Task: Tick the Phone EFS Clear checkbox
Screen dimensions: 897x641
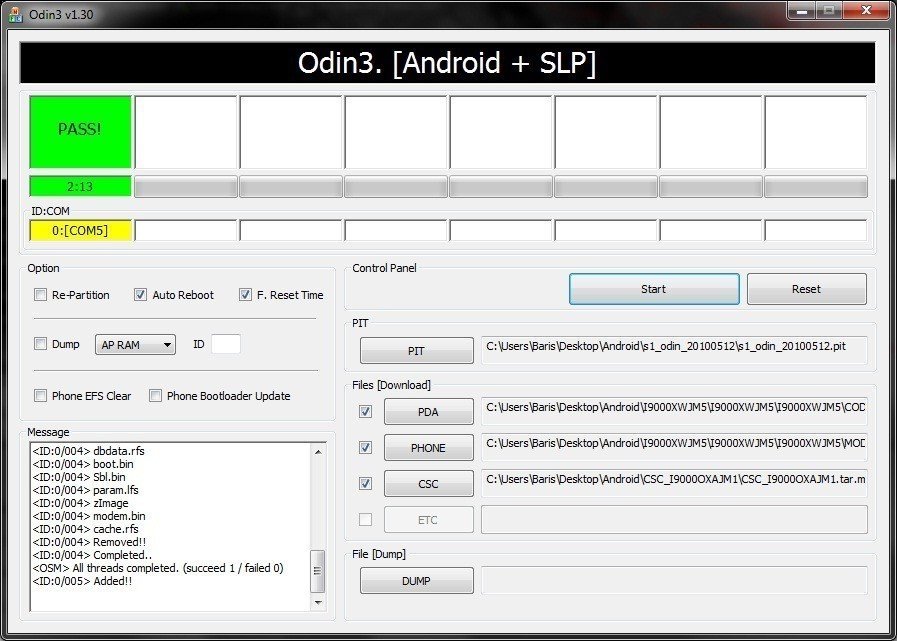Action: (x=40, y=396)
